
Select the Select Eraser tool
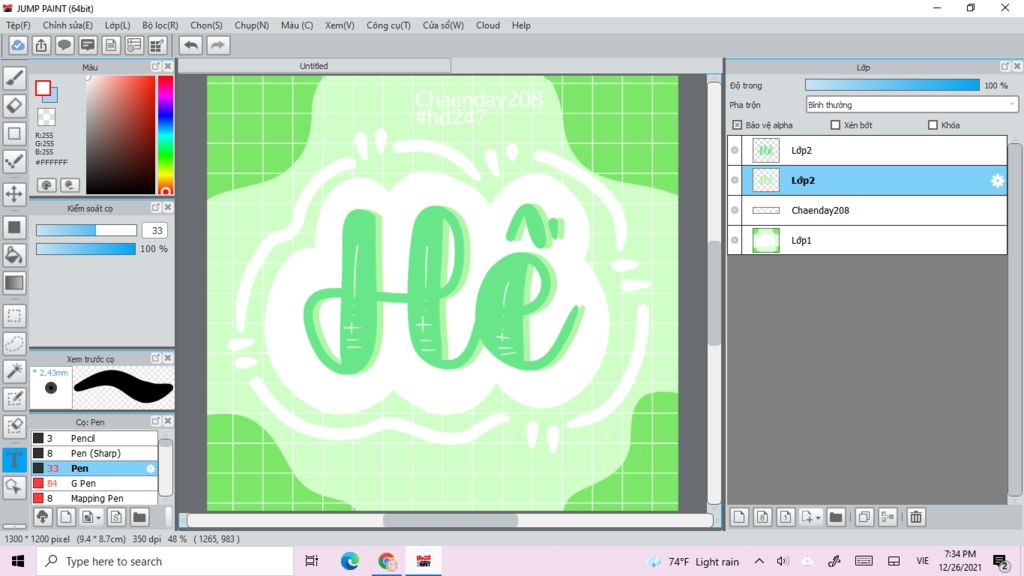tap(14, 426)
